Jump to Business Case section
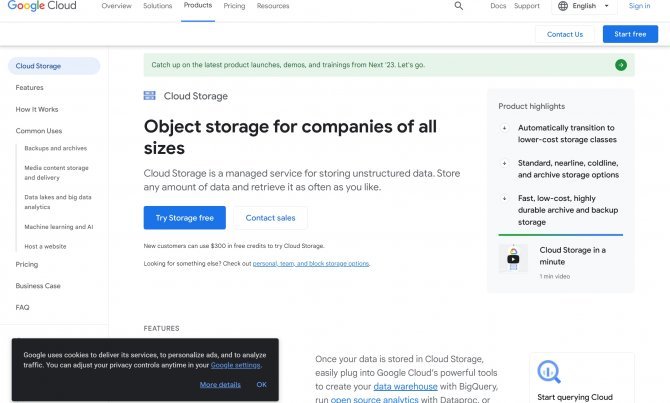 pos(38,286)
